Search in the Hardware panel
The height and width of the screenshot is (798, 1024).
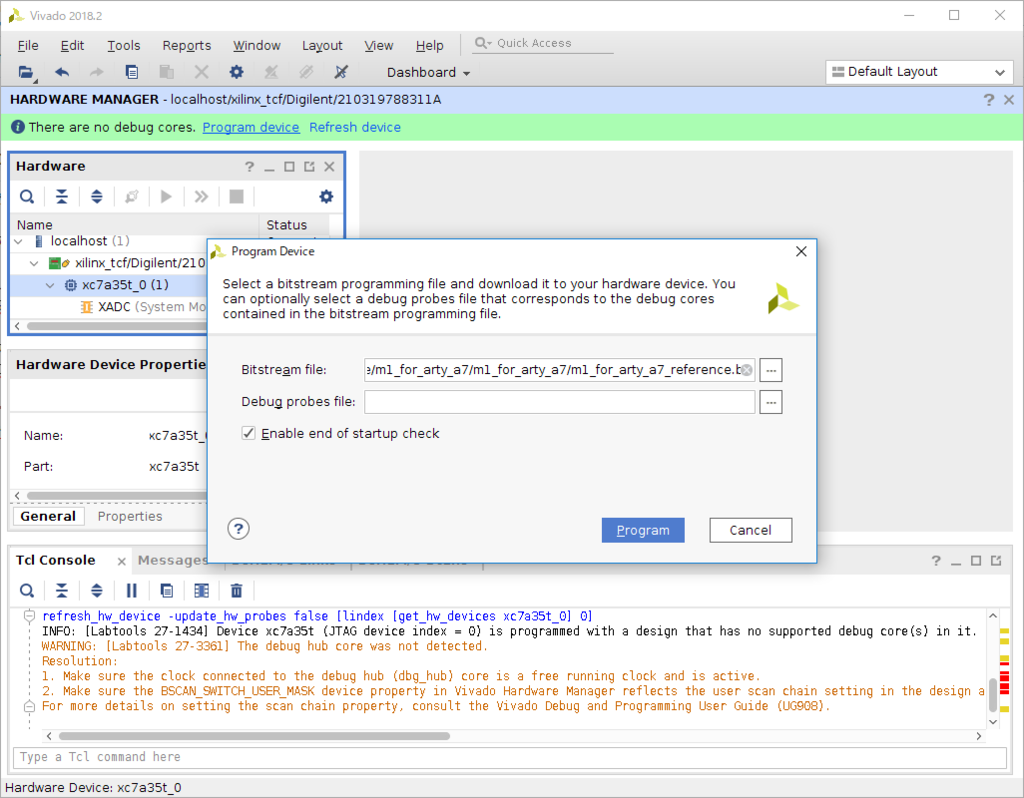[27, 197]
